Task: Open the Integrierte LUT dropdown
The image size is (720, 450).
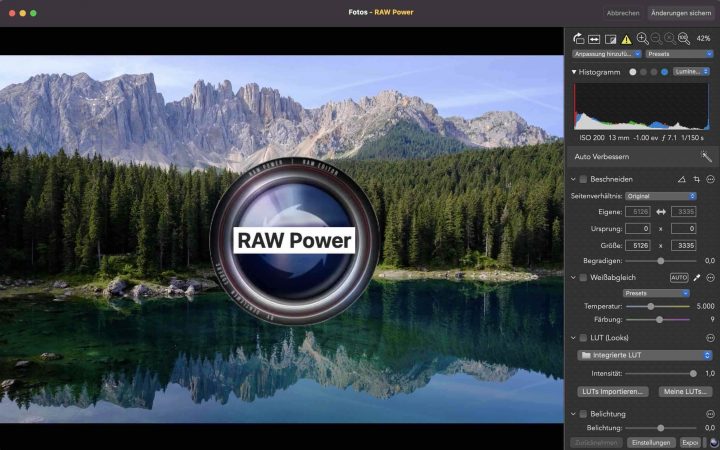Action: pyautogui.click(x=645, y=355)
